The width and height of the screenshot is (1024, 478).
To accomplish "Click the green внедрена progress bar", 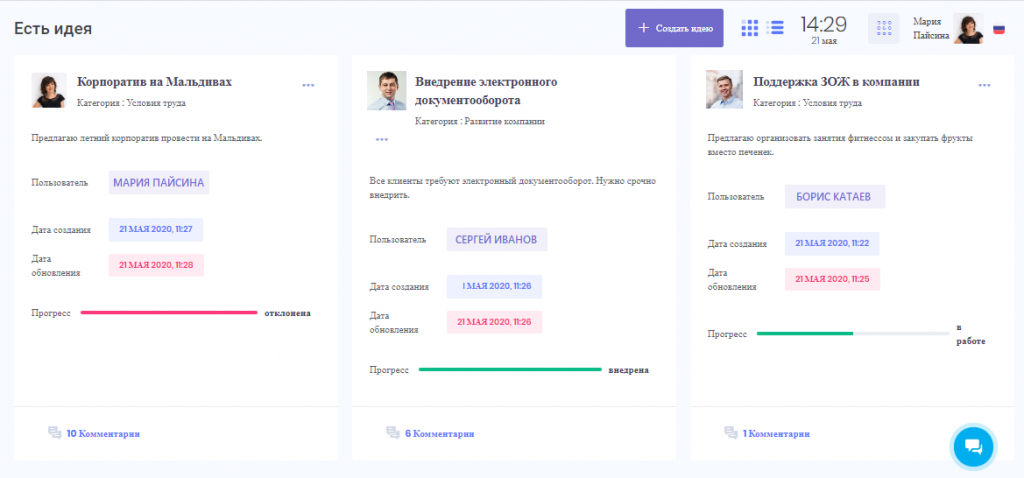I will 509,370.
